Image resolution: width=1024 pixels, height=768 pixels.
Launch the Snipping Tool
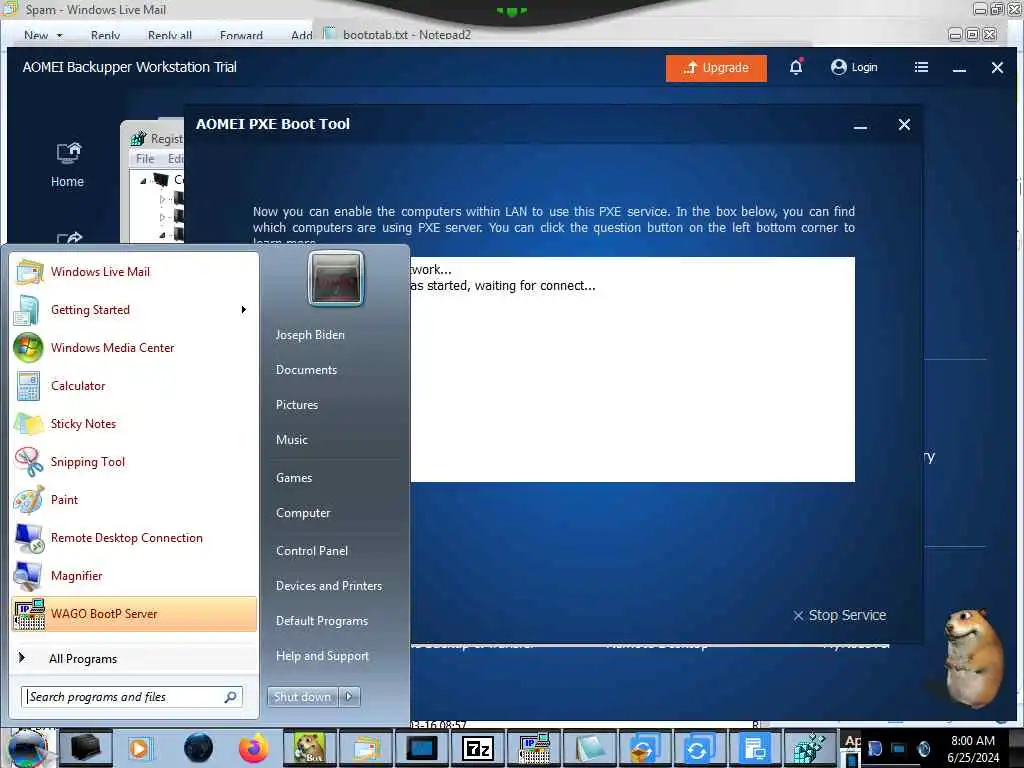click(x=134, y=461)
